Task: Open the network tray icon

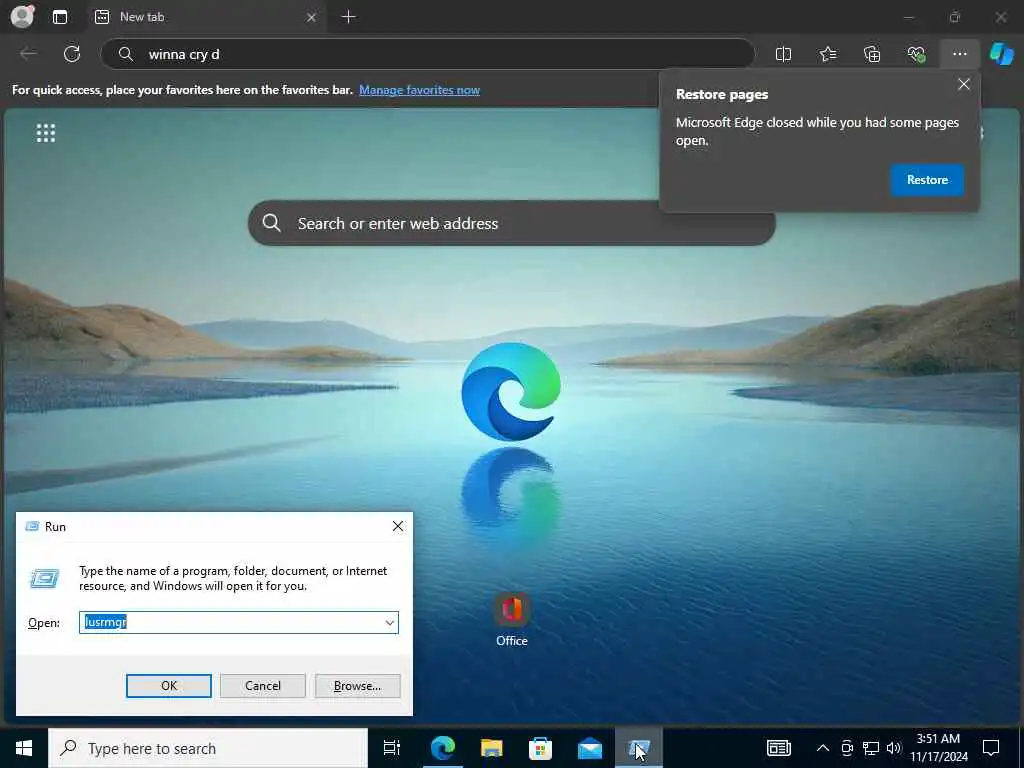Action: click(871, 748)
